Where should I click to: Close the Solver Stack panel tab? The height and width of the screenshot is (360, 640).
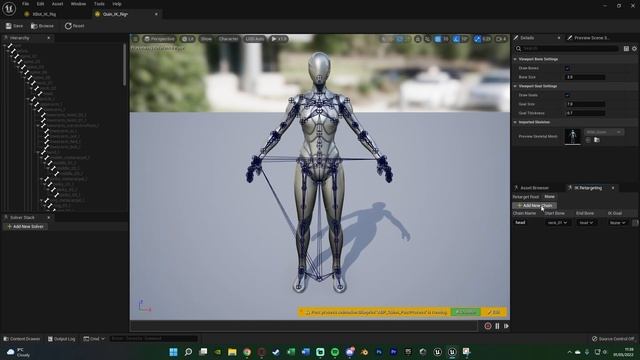49,218
